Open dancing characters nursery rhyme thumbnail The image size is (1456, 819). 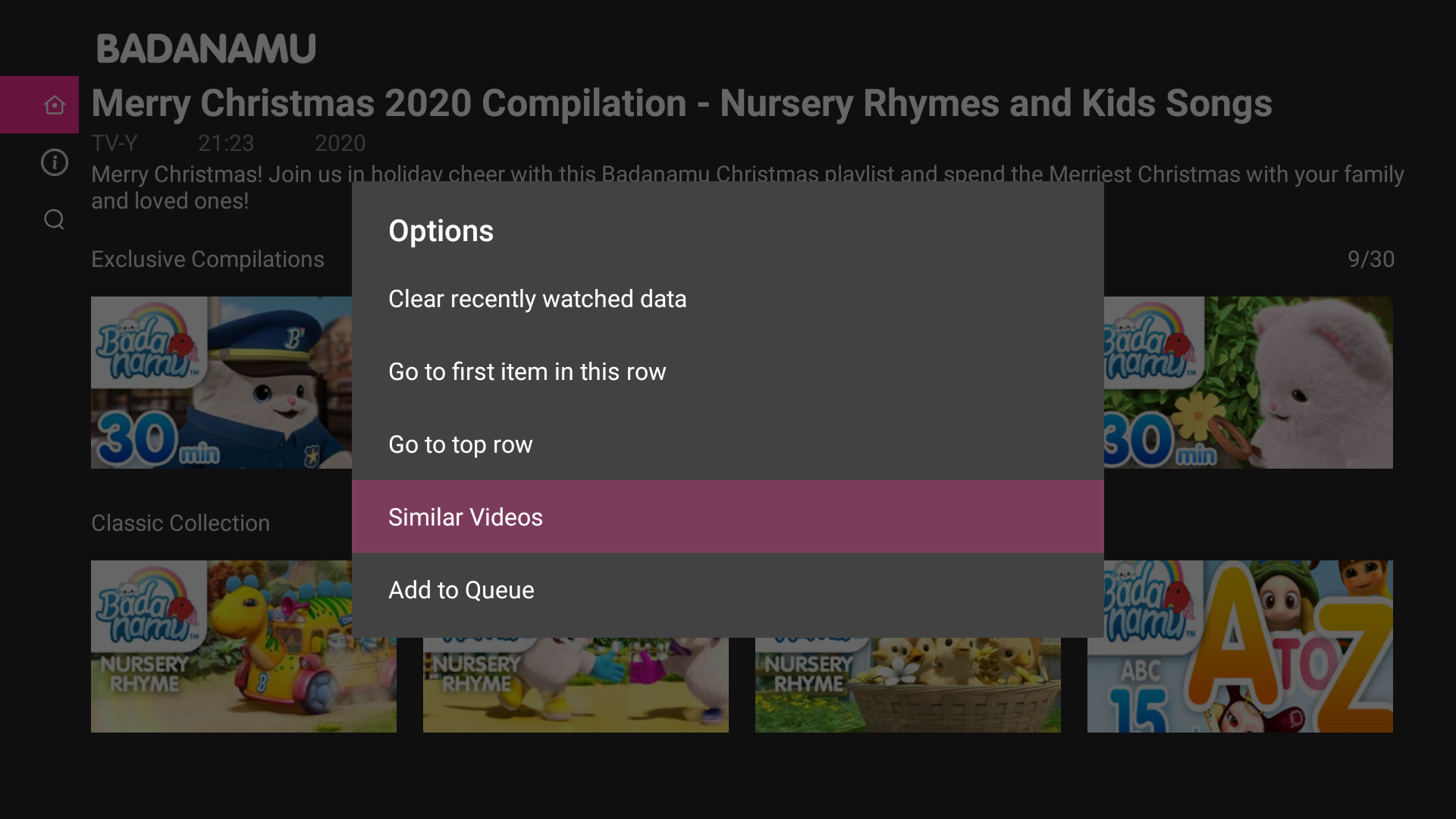576,685
